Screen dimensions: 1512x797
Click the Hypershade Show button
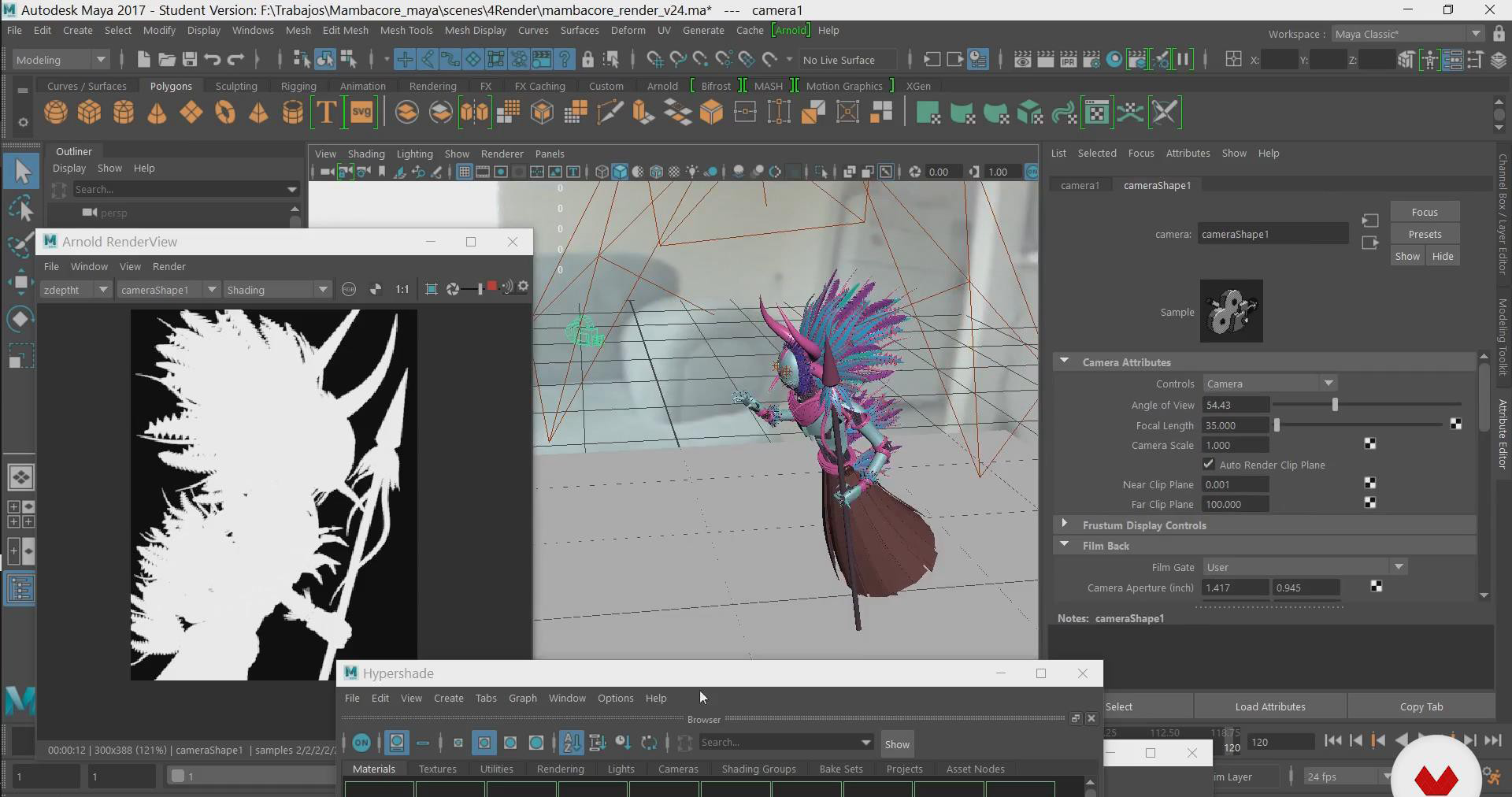tap(897, 743)
